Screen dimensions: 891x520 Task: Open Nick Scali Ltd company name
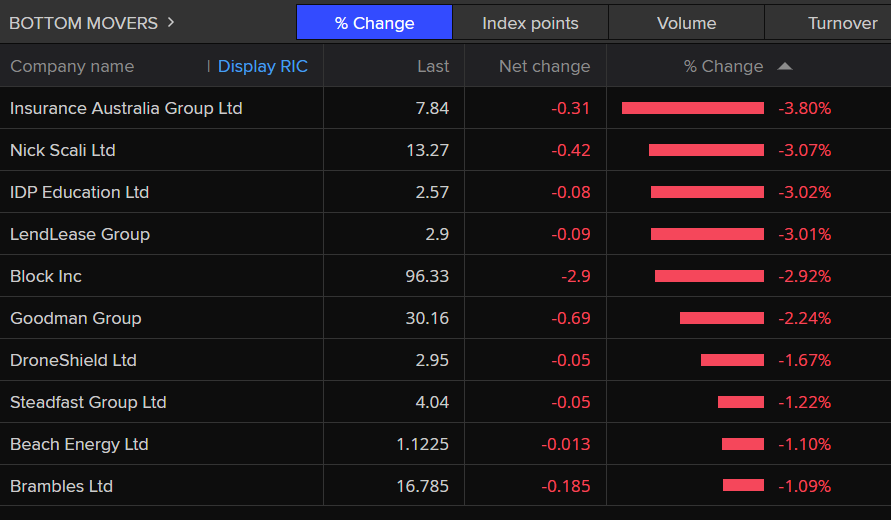pos(63,150)
